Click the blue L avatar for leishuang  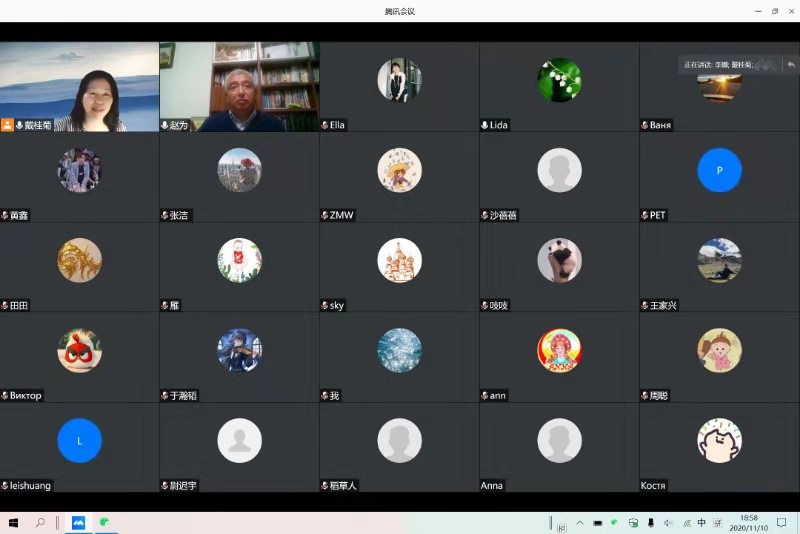[79, 440]
